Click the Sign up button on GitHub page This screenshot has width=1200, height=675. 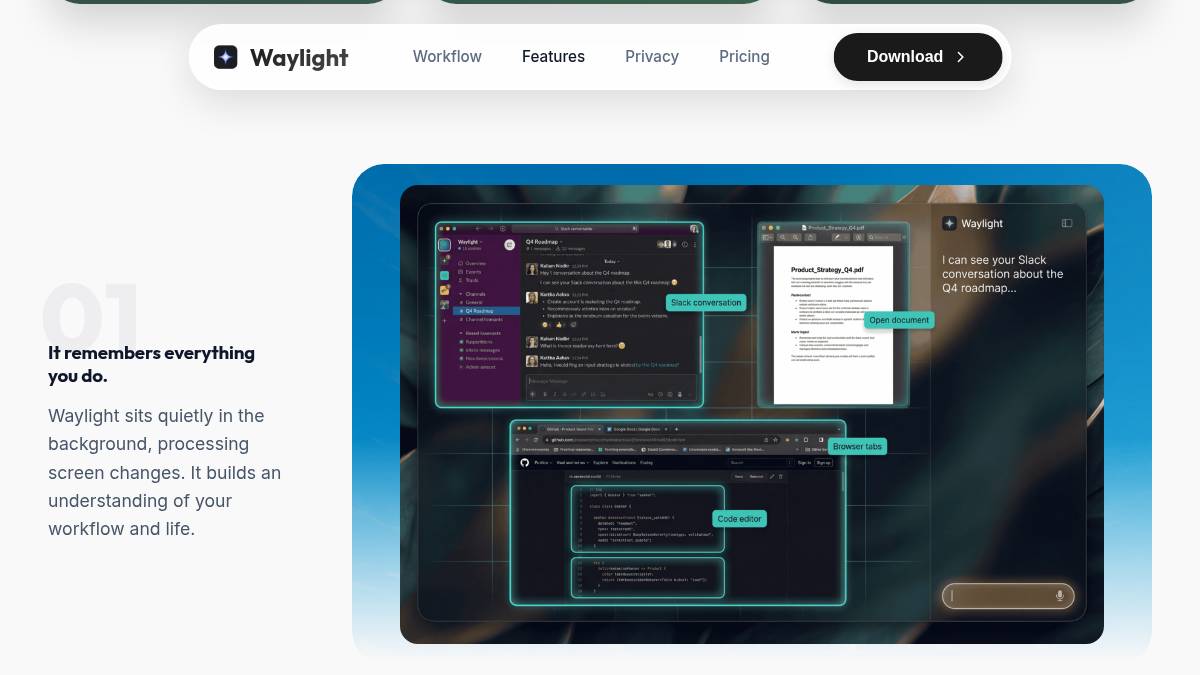823,463
